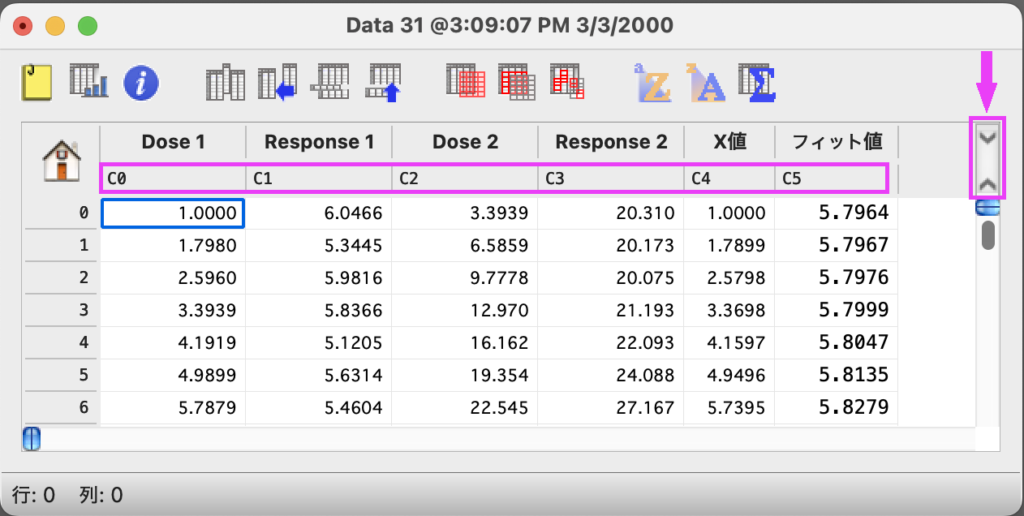Open the Sigma statistics icon
The image size is (1024, 516).
(757, 83)
